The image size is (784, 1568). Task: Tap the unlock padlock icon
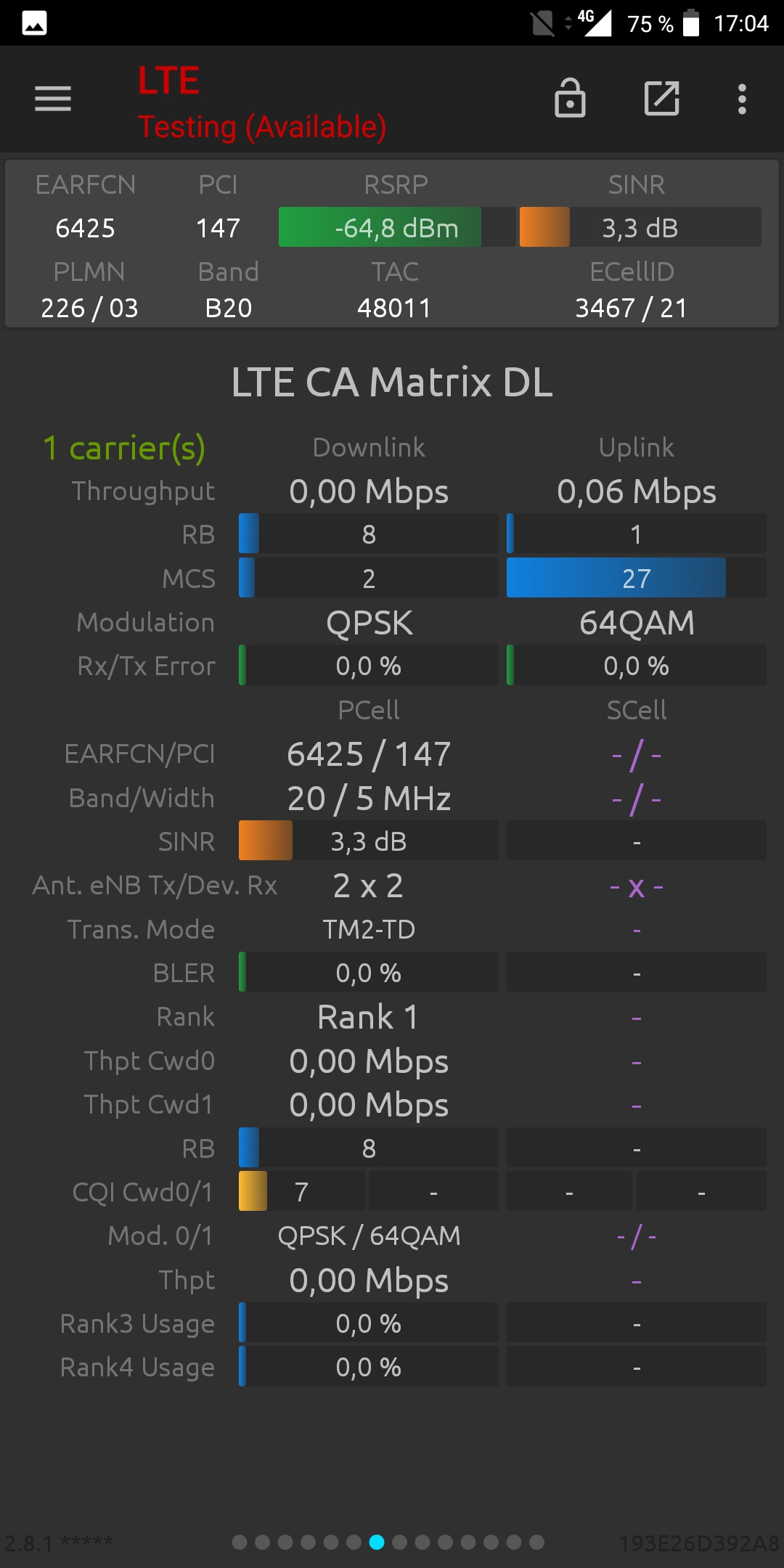coord(570,98)
